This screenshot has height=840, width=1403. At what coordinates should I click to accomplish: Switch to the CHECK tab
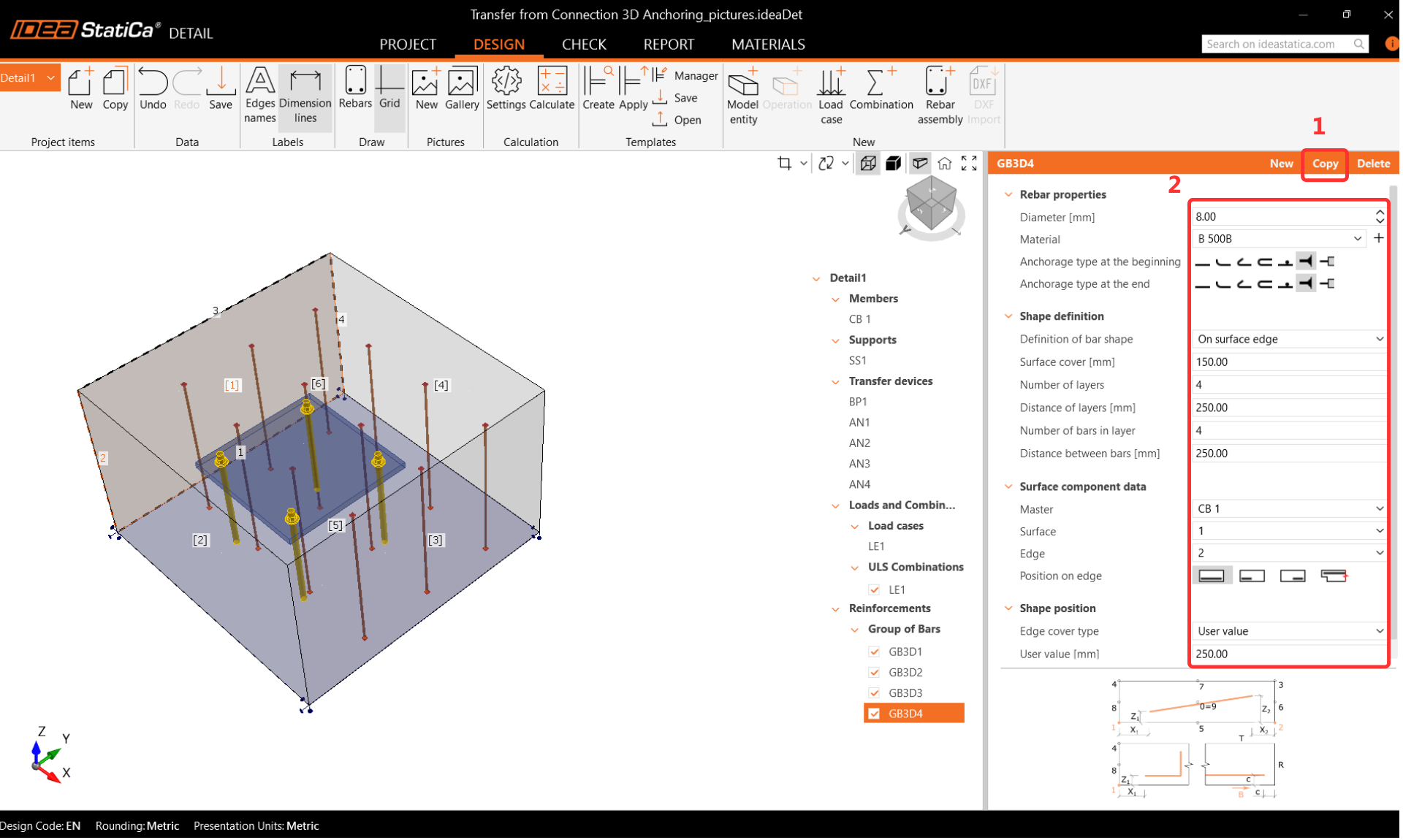(x=584, y=45)
